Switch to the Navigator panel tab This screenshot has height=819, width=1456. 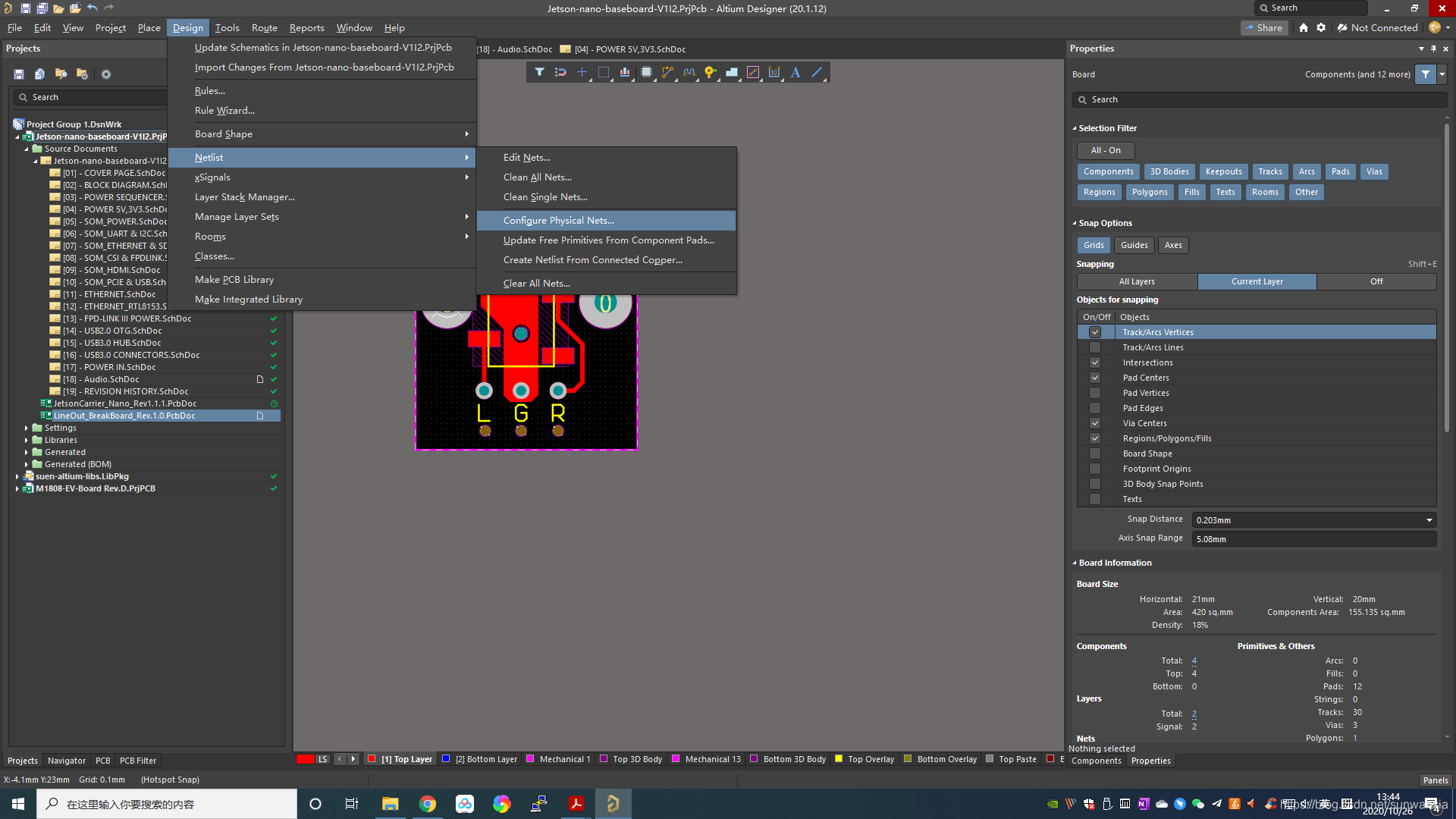click(67, 761)
